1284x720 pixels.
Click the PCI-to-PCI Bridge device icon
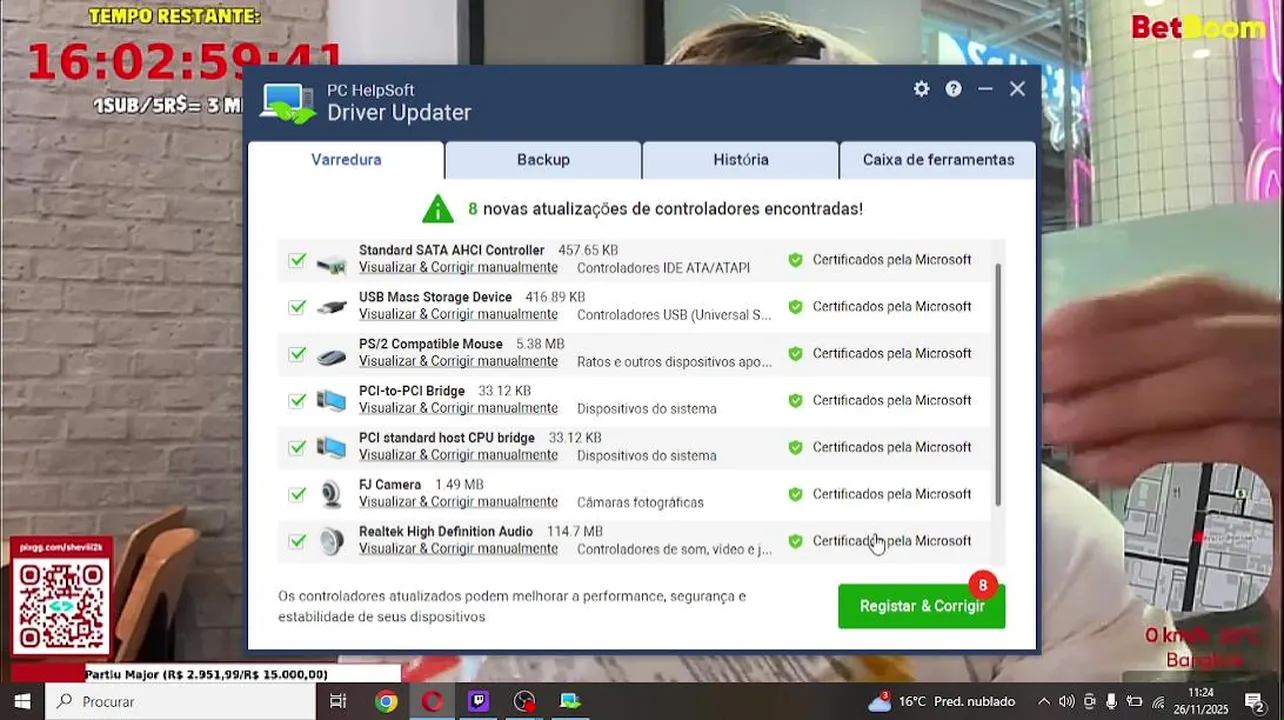[x=331, y=401]
